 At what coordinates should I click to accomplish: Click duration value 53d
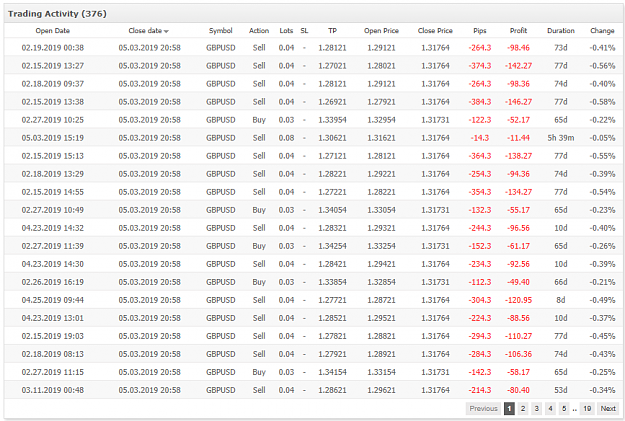pos(560,390)
